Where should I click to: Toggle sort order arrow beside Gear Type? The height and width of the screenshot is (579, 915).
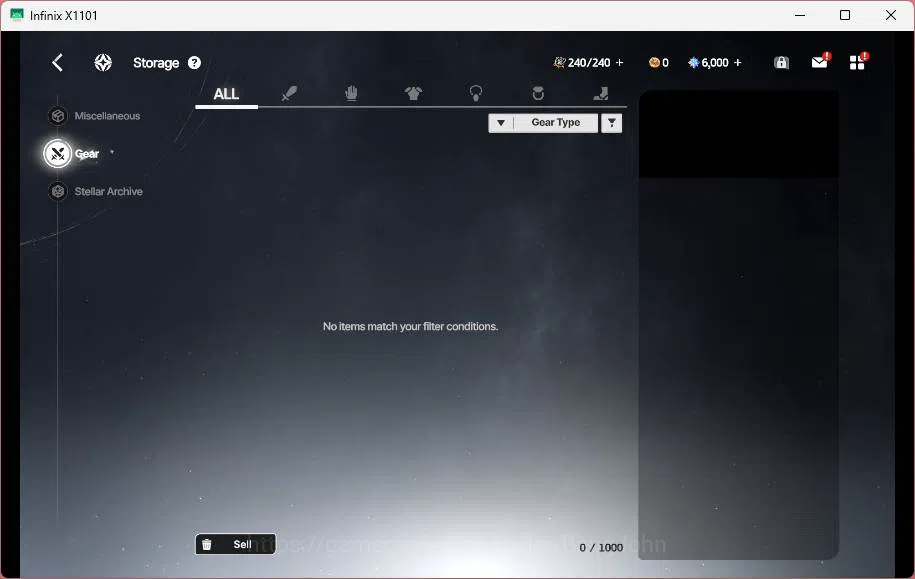pos(501,123)
